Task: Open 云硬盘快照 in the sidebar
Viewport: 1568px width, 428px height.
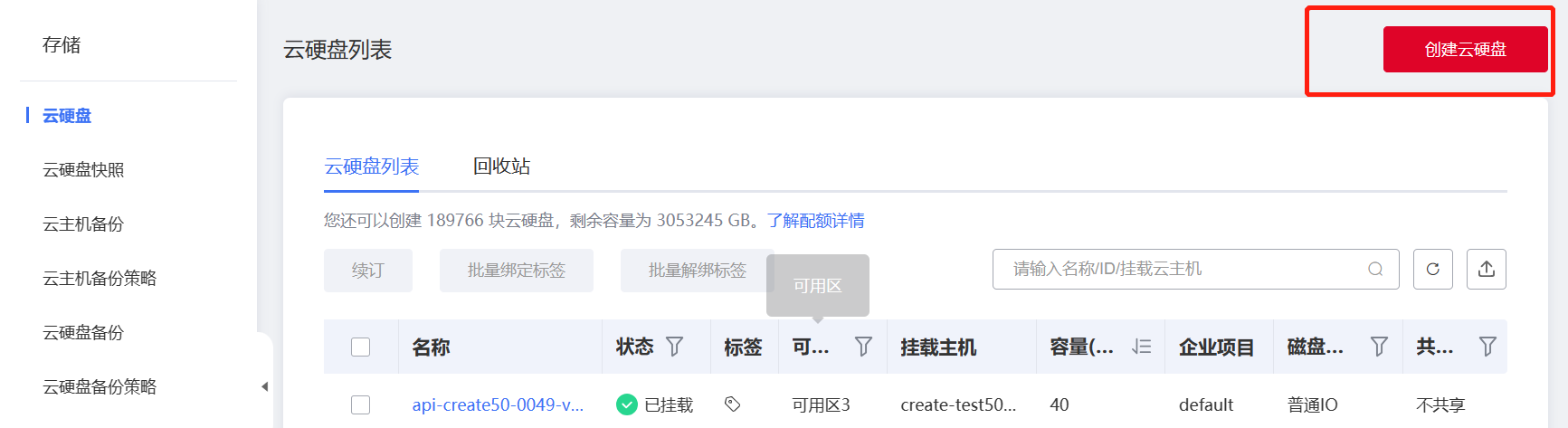Action: pos(83,170)
